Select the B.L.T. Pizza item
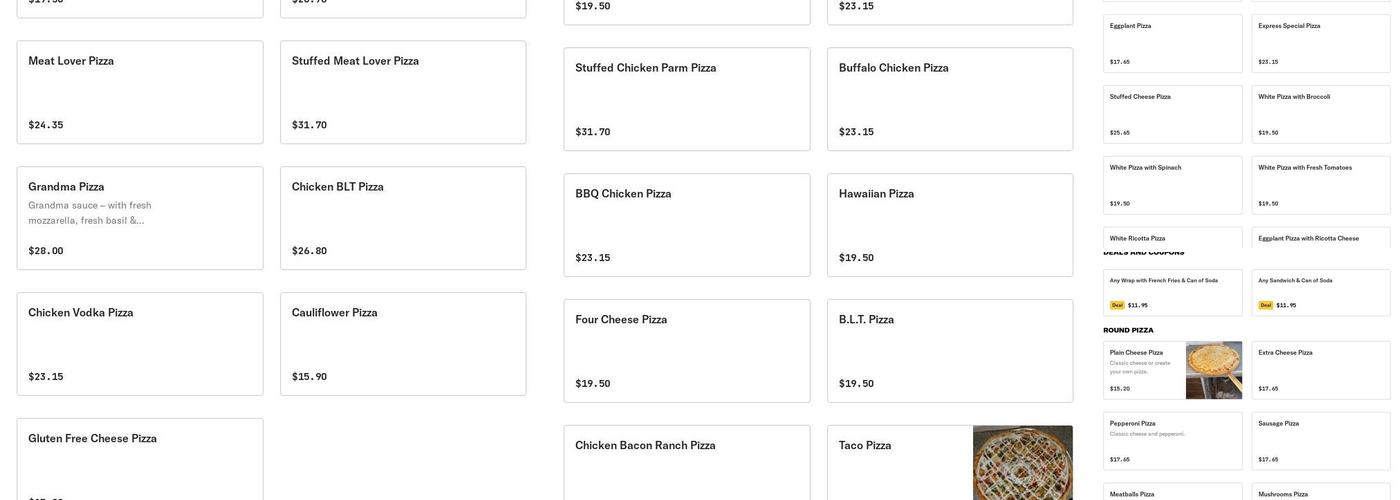The image size is (1400, 500). tap(950, 351)
